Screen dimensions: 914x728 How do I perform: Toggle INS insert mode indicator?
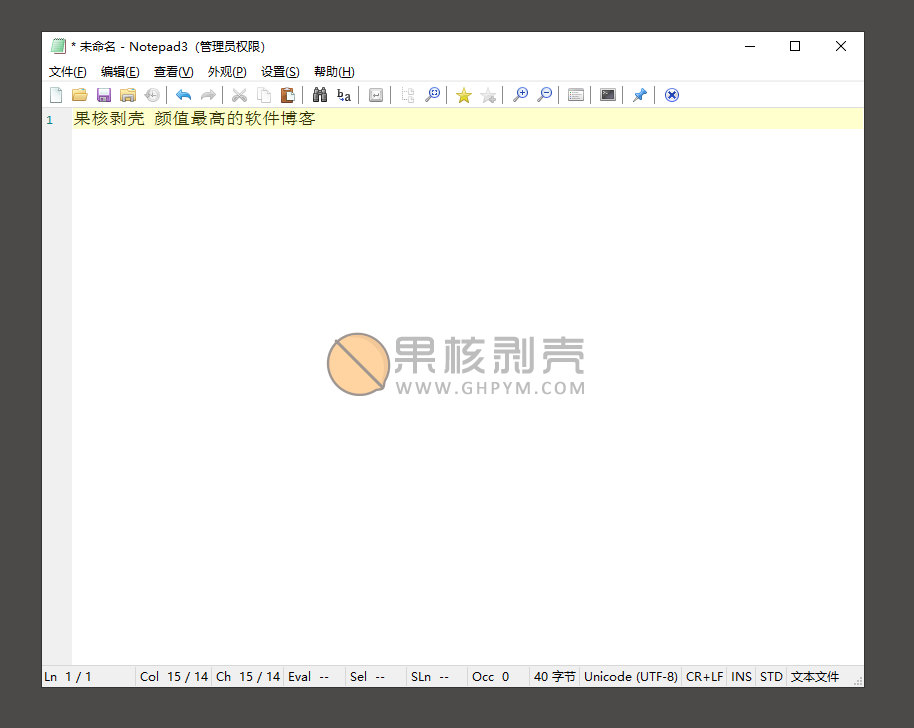(x=741, y=677)
